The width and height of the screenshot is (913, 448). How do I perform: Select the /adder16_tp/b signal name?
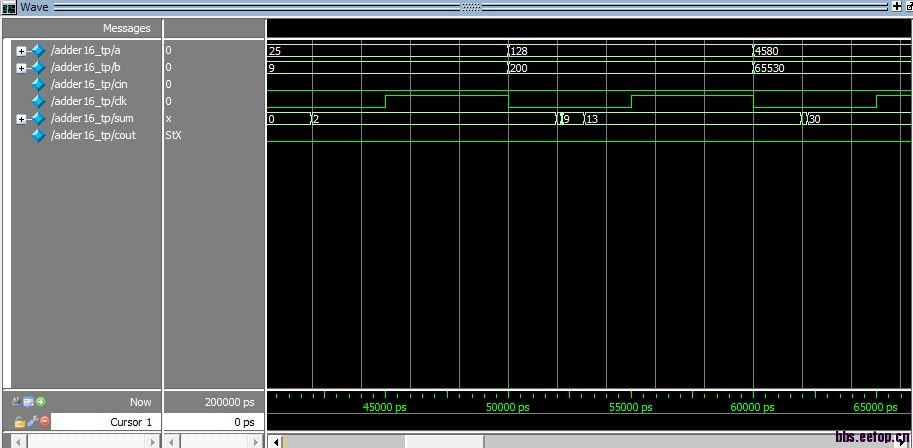point(85,67)
